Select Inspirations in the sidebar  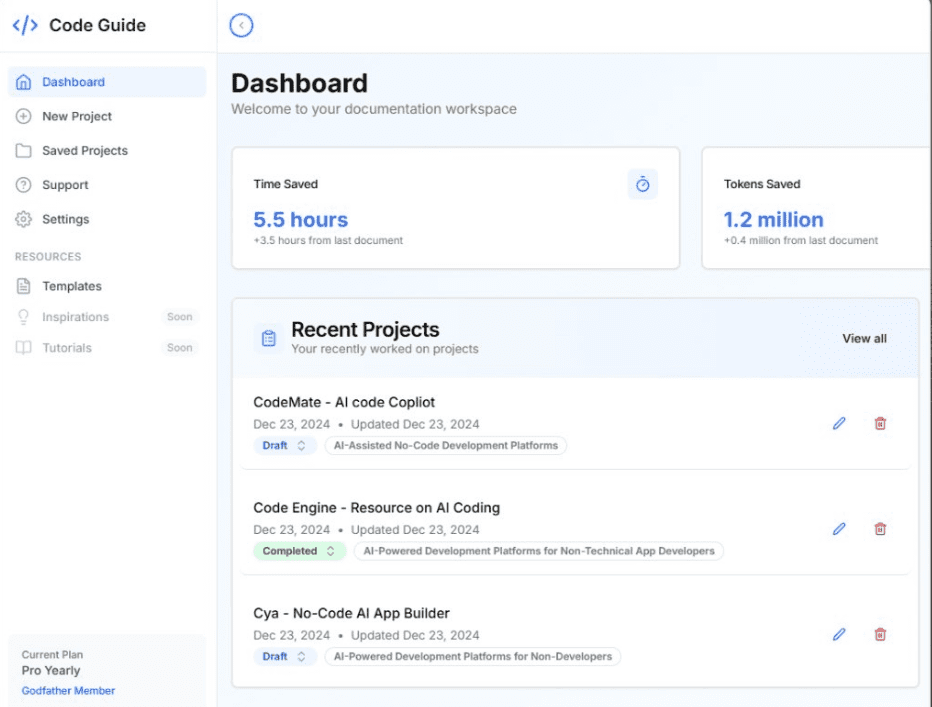click(107, 317)
